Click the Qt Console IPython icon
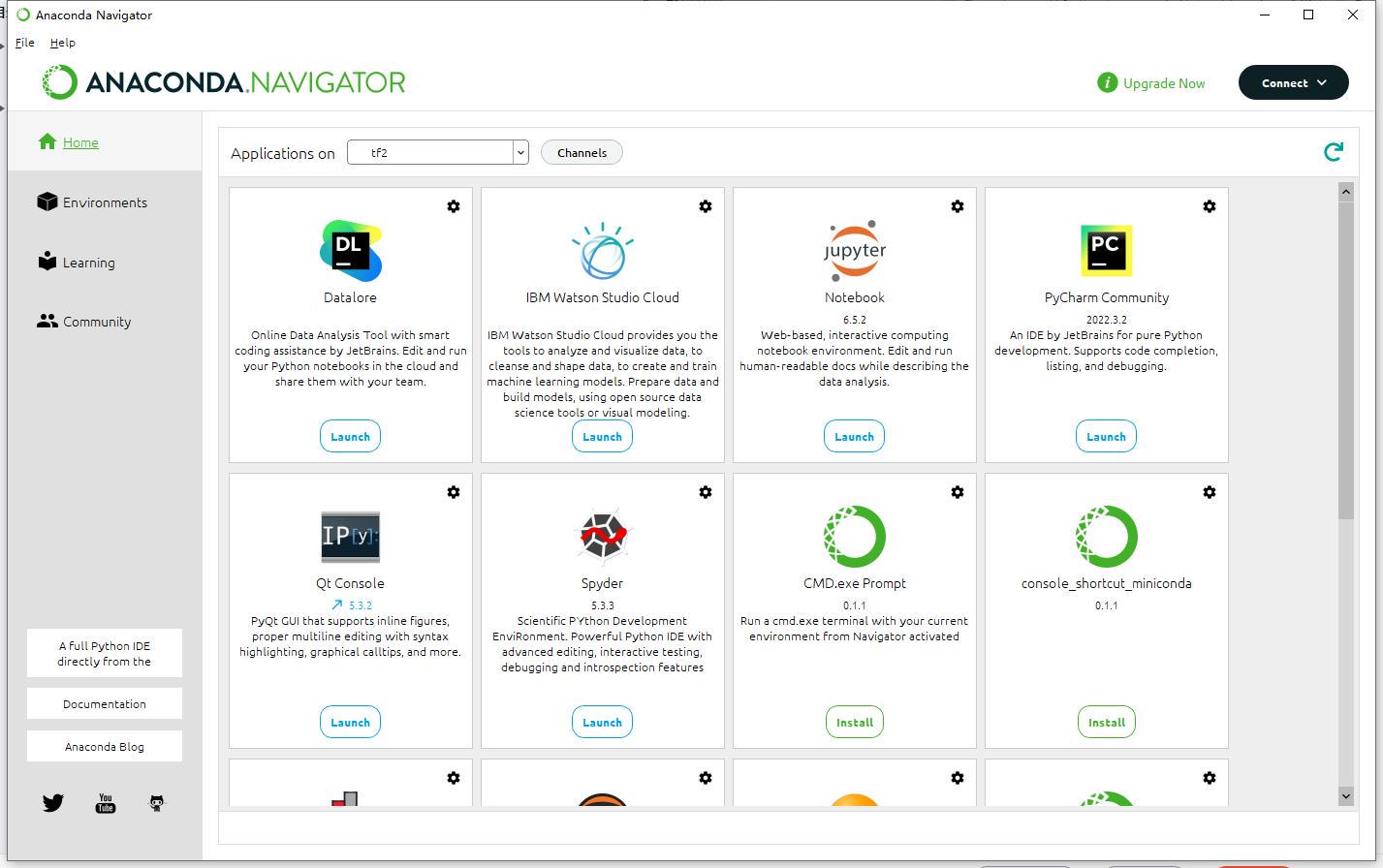This screenshot has width=1383, height=868. 351,537
